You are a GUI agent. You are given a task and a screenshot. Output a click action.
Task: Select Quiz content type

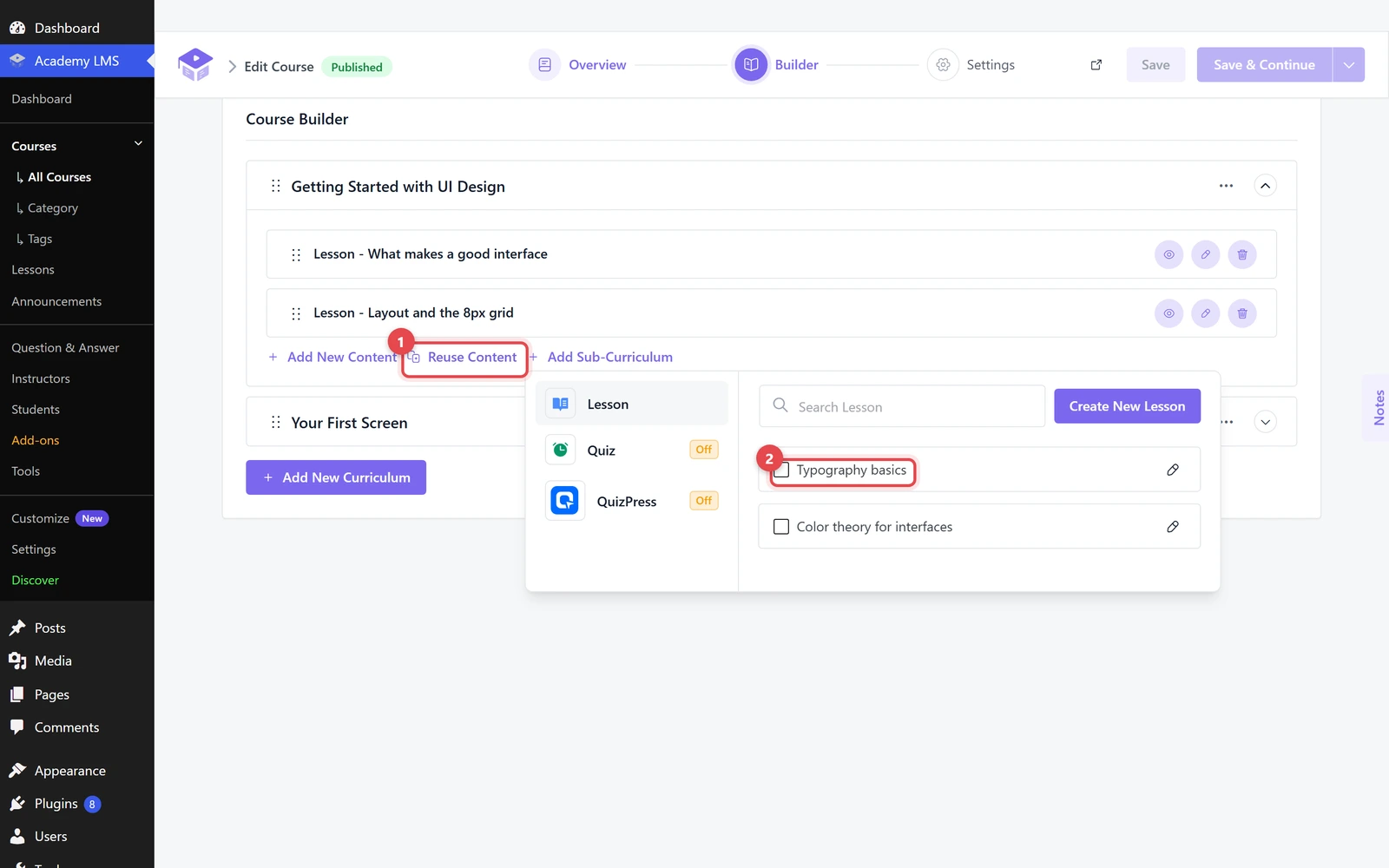tap(632, 450)
